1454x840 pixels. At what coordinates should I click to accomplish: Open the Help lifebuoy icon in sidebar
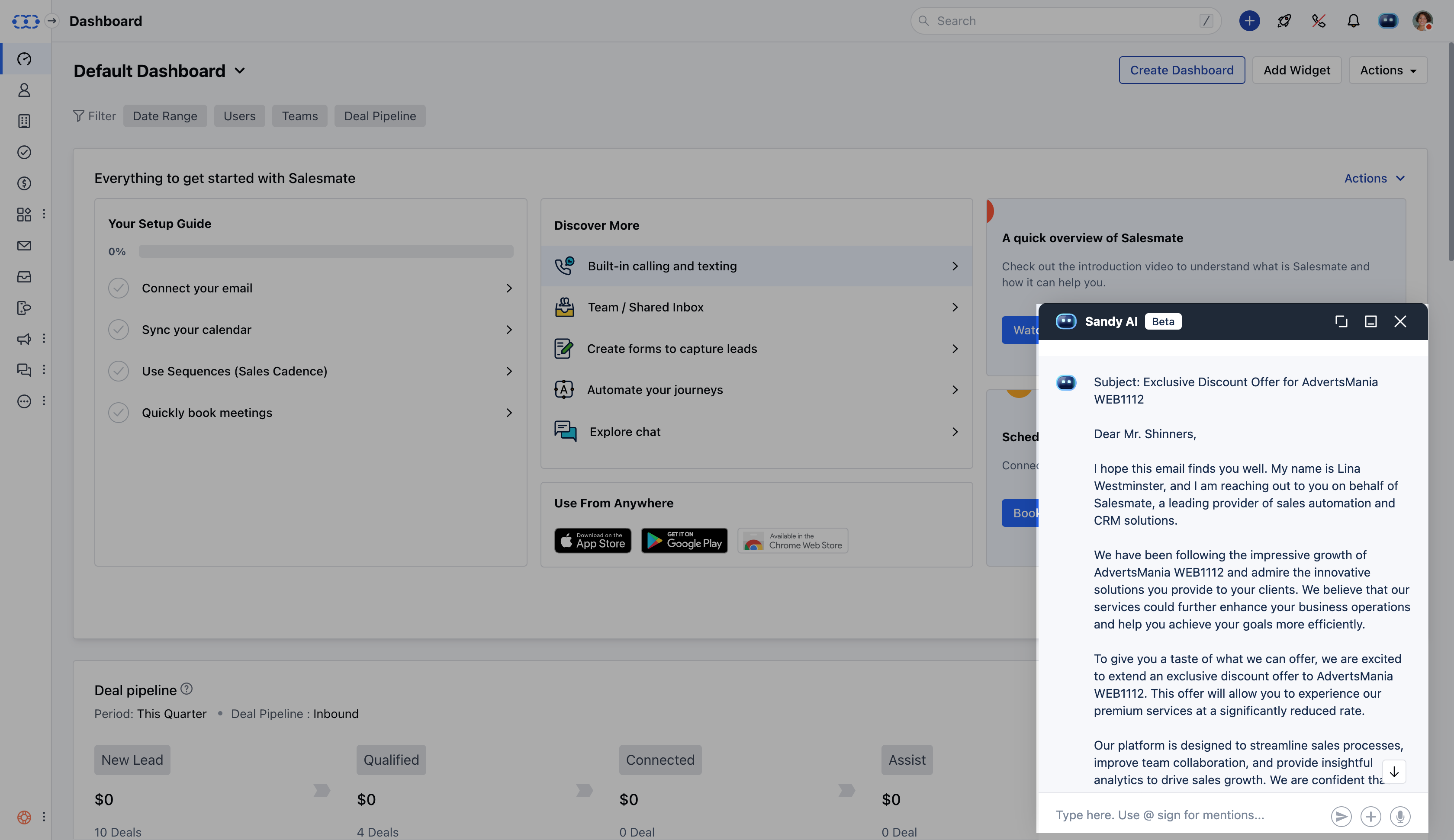24,817
